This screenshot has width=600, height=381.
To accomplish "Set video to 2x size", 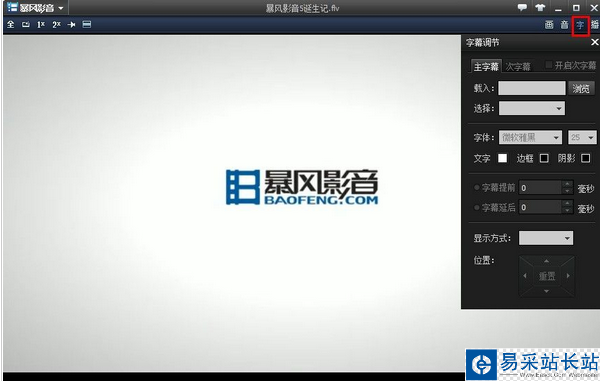I will point(56,24).
